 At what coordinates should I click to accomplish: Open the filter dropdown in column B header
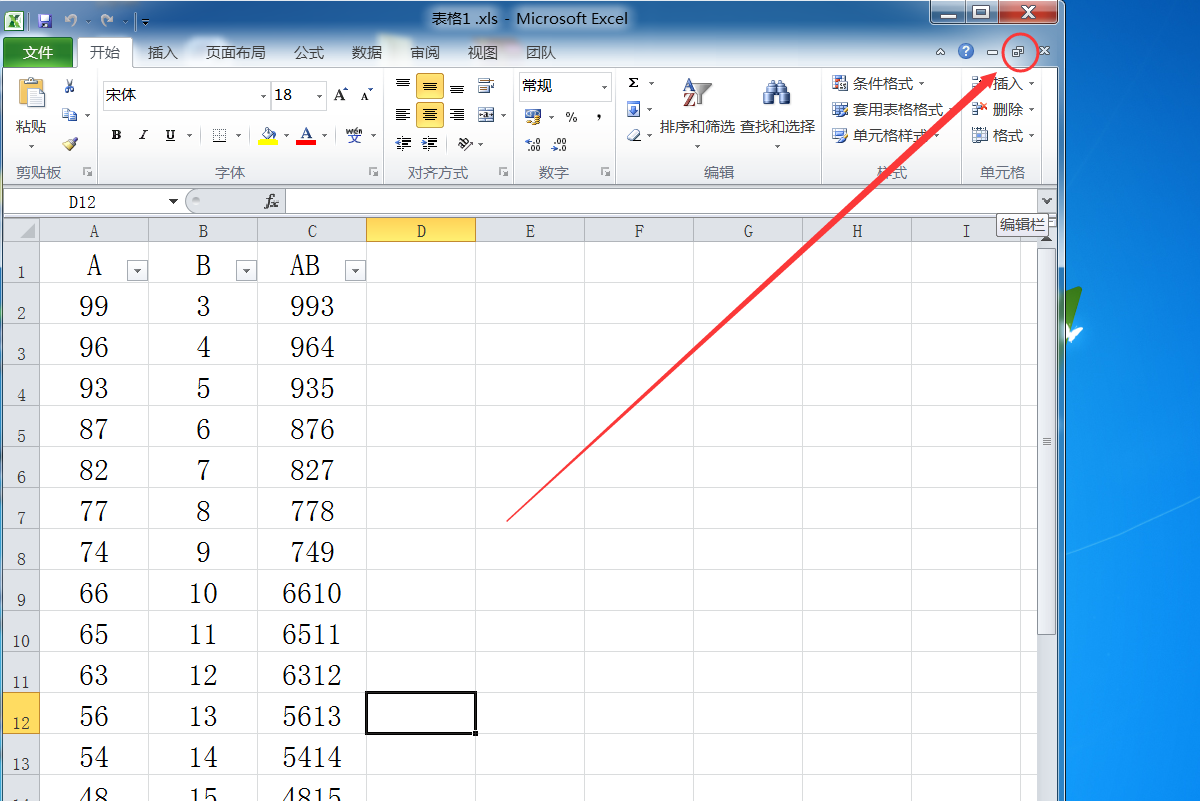coord(246,271)
